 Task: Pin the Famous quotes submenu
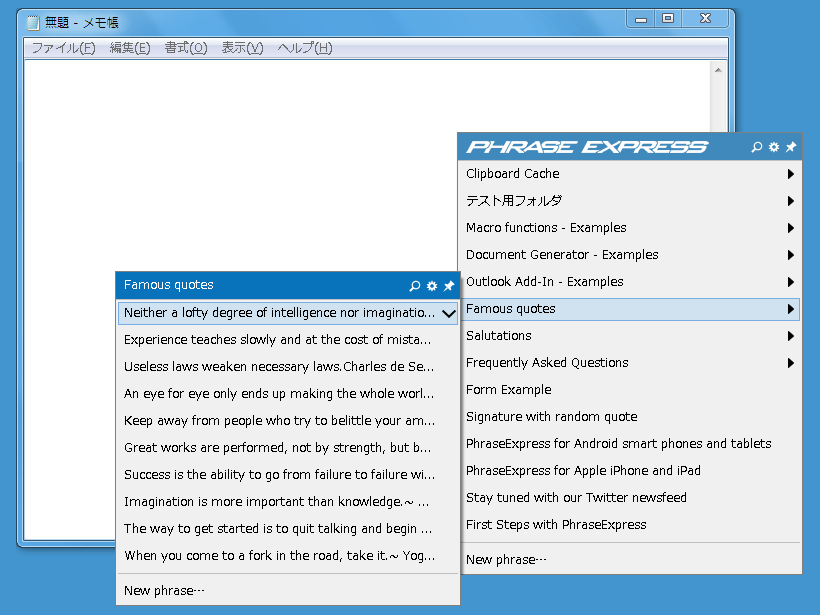(449, 286)
